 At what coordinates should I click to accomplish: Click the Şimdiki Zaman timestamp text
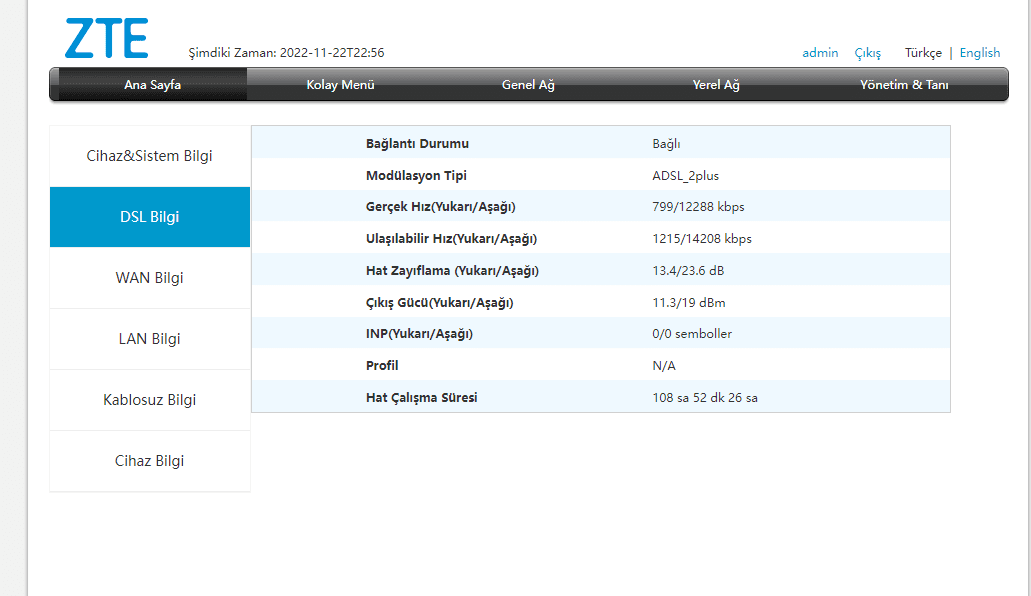(286, 53)
